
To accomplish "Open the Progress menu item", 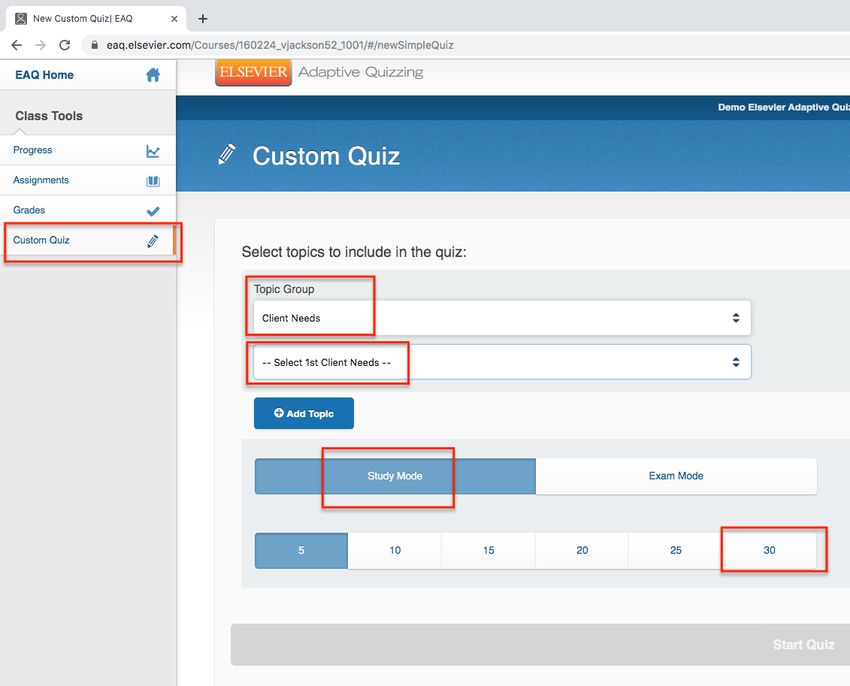I will pos(88,150).
